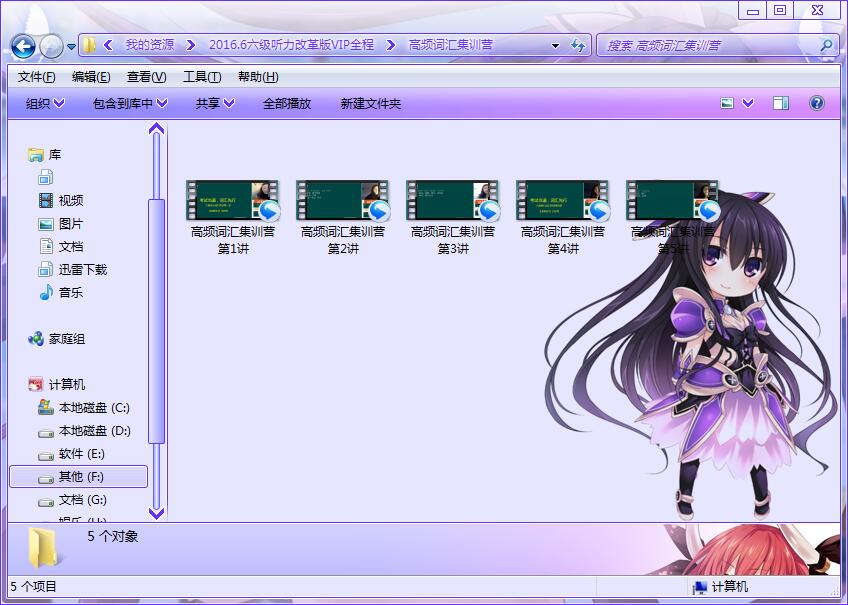
Task: Expand the 包含到库中 dropdown
Action: coord(130,103)
